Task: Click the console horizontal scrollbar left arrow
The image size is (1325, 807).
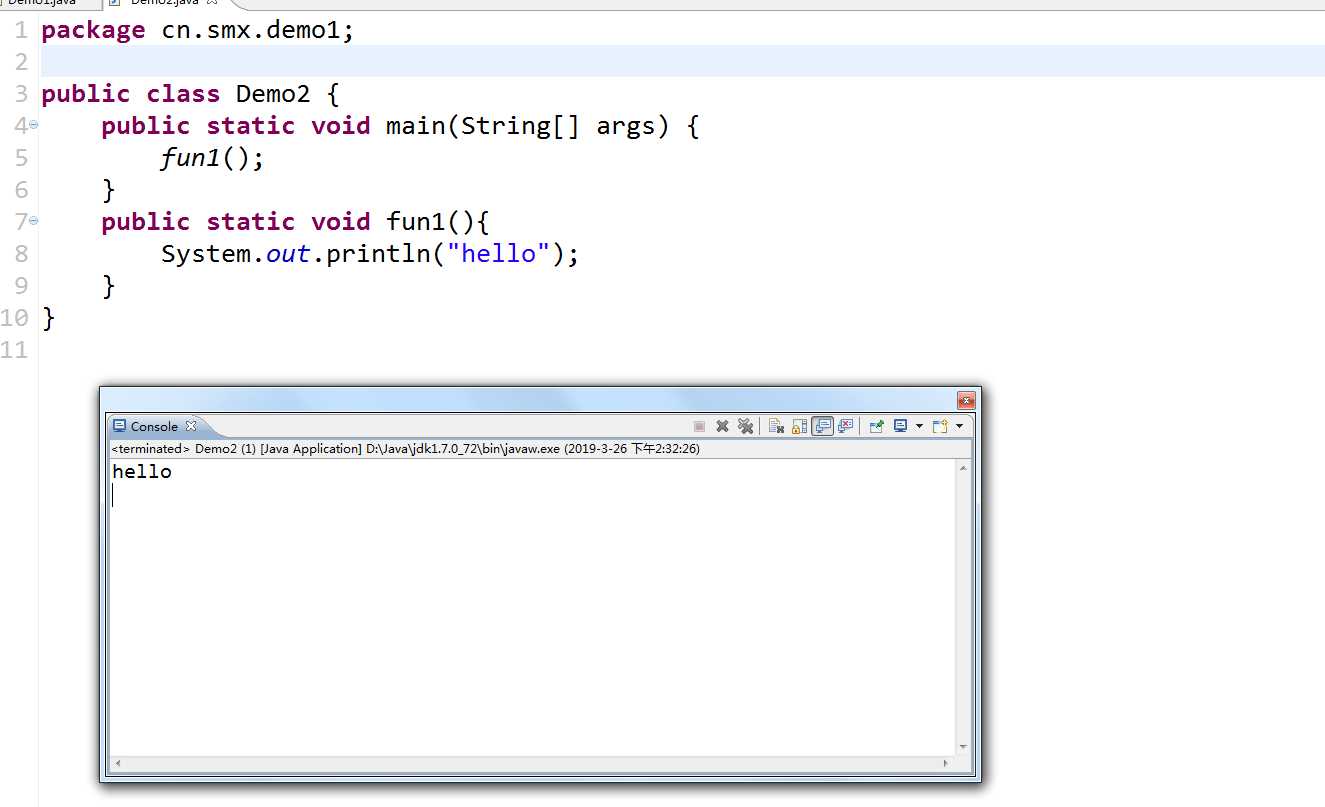Action: tap(118, 763)
